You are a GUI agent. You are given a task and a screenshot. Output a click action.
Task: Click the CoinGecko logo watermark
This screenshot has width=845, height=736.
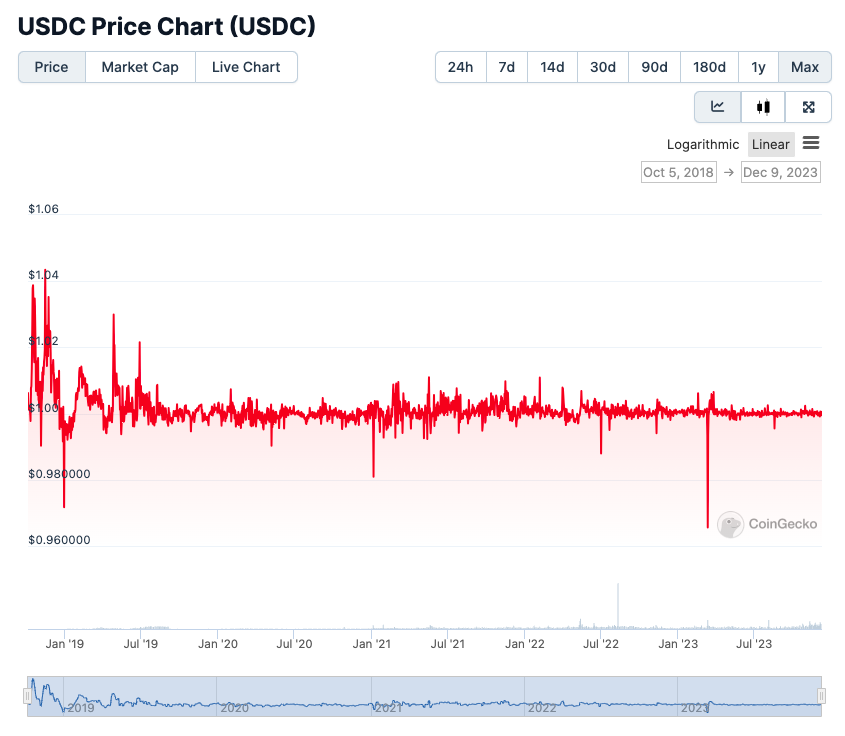click(768, 524)
